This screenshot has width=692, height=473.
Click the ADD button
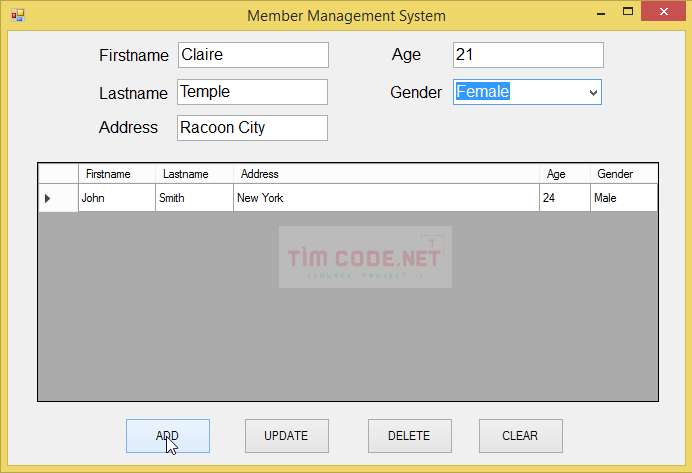coord(168,436)
